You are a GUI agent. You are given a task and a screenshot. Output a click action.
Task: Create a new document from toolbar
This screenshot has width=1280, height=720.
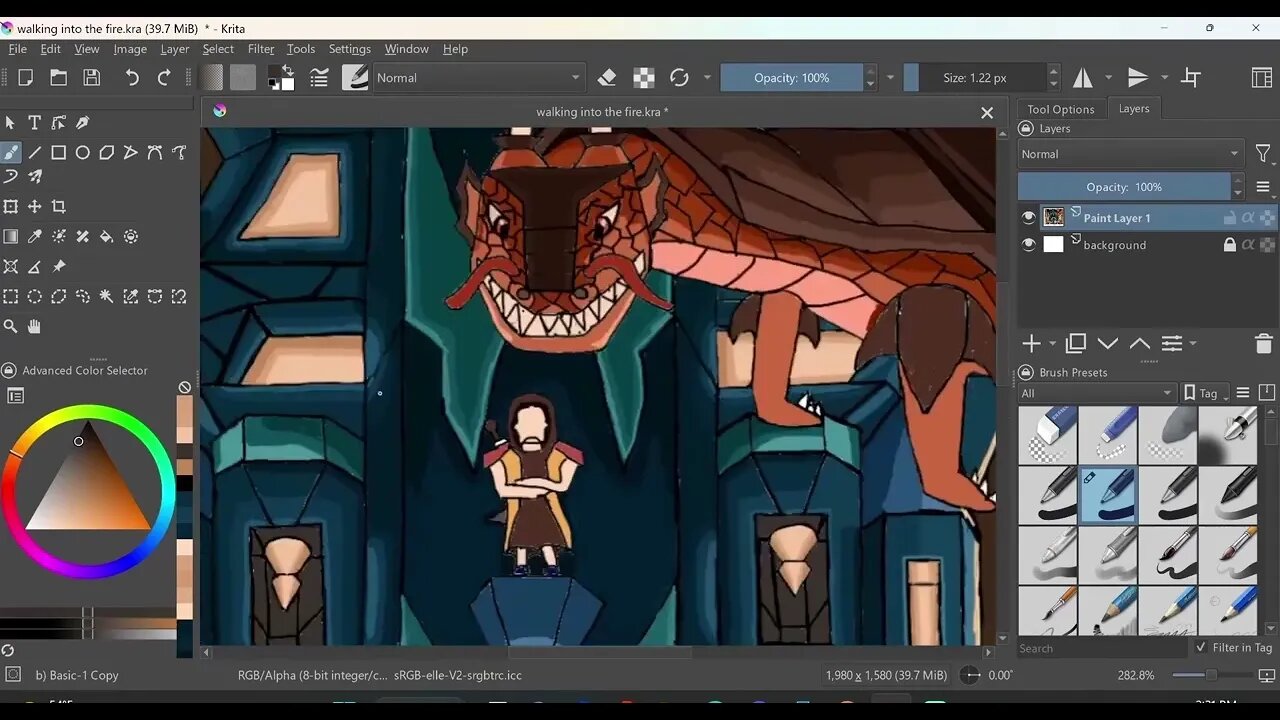pyautogui.click(x=26, y=78)
